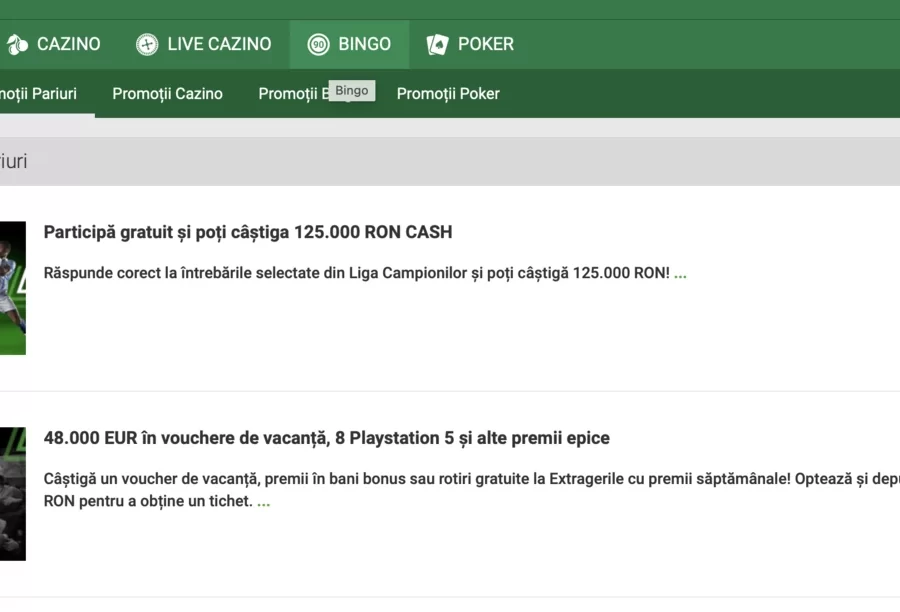Image resolution: width=900 pixels, height=612 pixels.
Task: Switch to the Promoții Pariuri tab
Action: click(38, 94)
